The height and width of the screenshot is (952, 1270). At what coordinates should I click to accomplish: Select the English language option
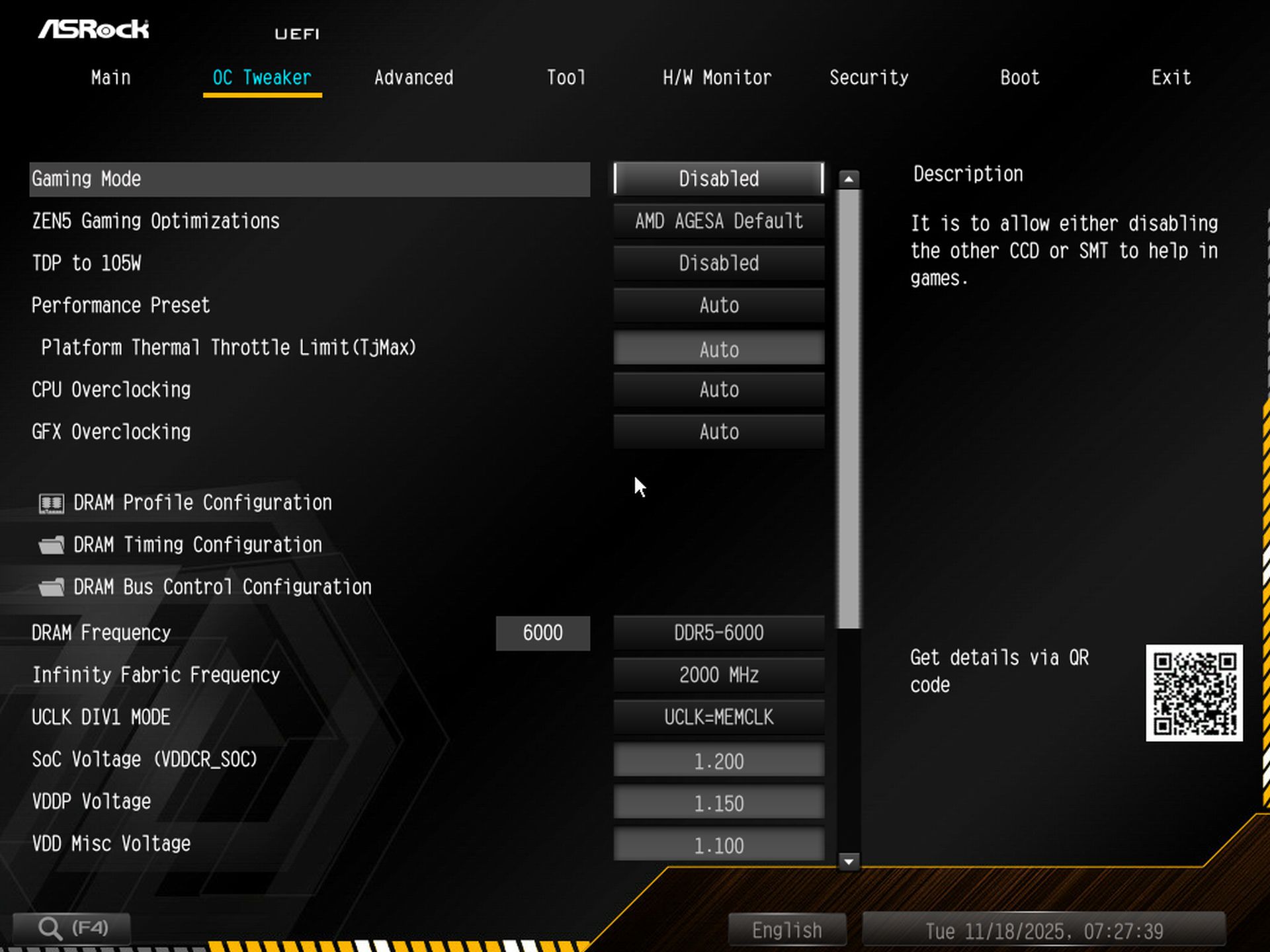tap(786, 929)
